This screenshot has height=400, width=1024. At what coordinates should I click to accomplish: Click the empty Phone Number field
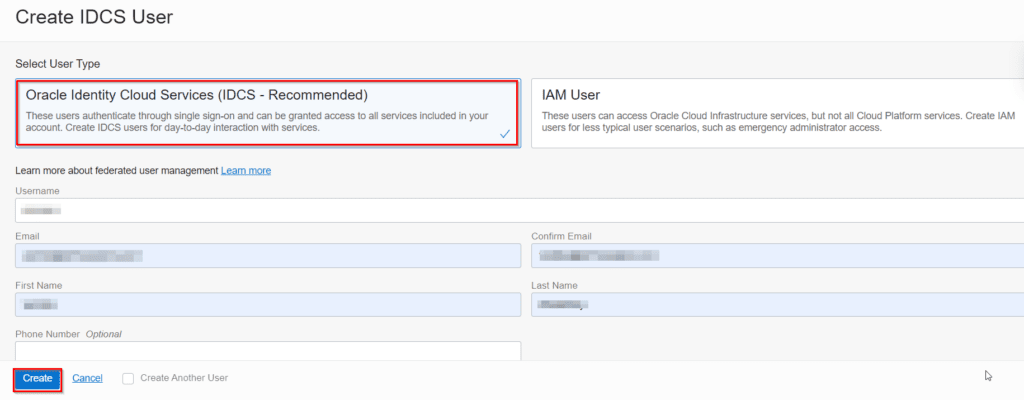click(x=268, y=350)
